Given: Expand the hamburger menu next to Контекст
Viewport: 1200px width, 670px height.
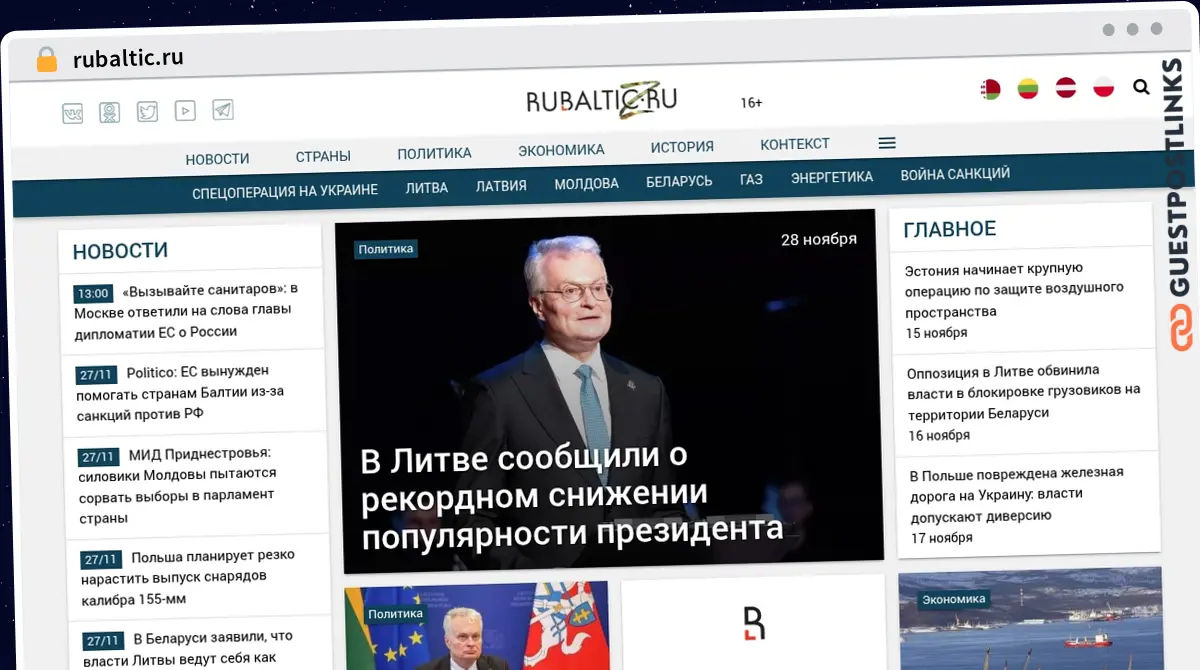Looking at the screenshot, I should [887, 143].
